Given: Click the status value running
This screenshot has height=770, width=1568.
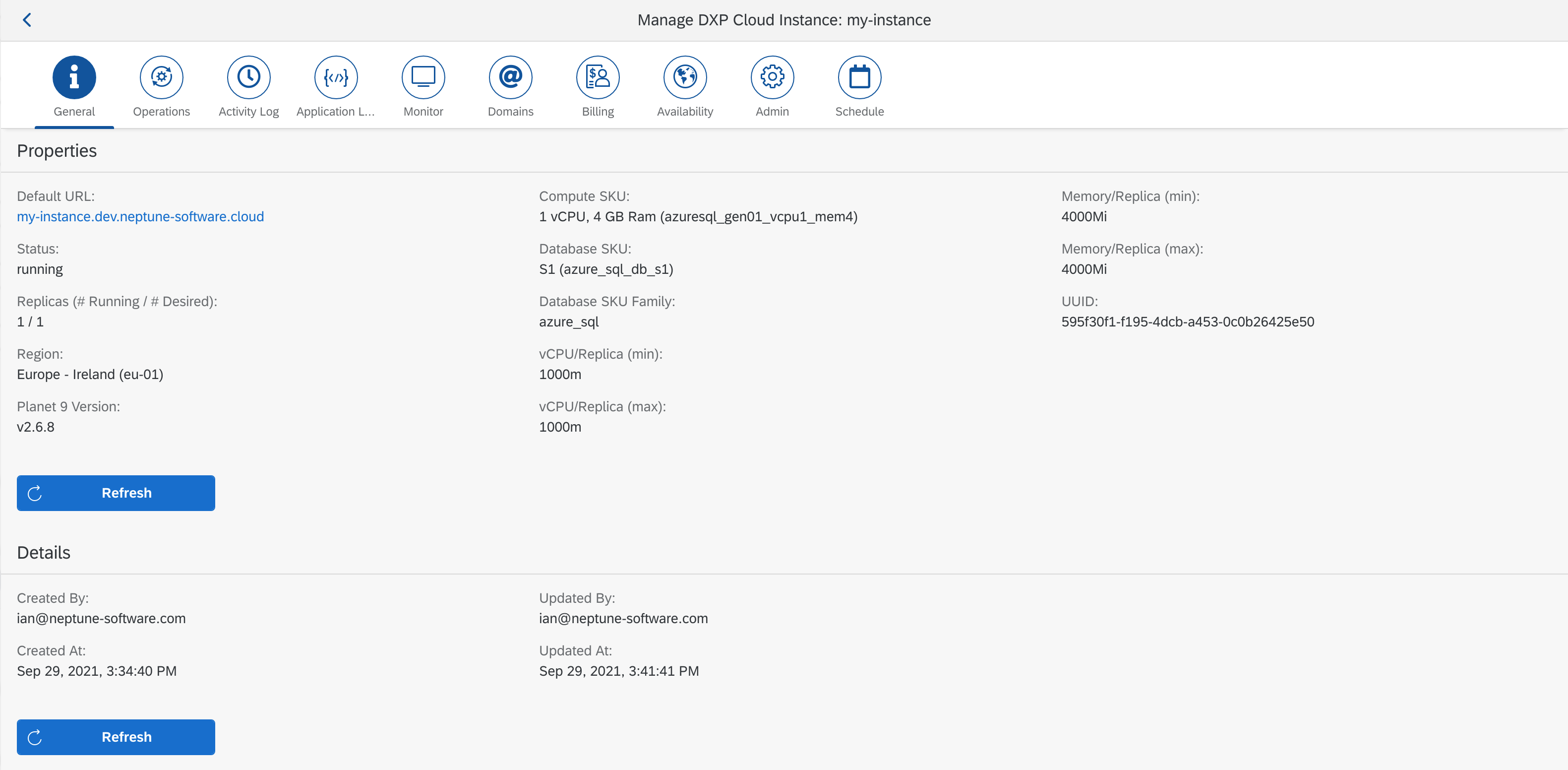Looking at the screenshot, I should [x=40, y=270].
